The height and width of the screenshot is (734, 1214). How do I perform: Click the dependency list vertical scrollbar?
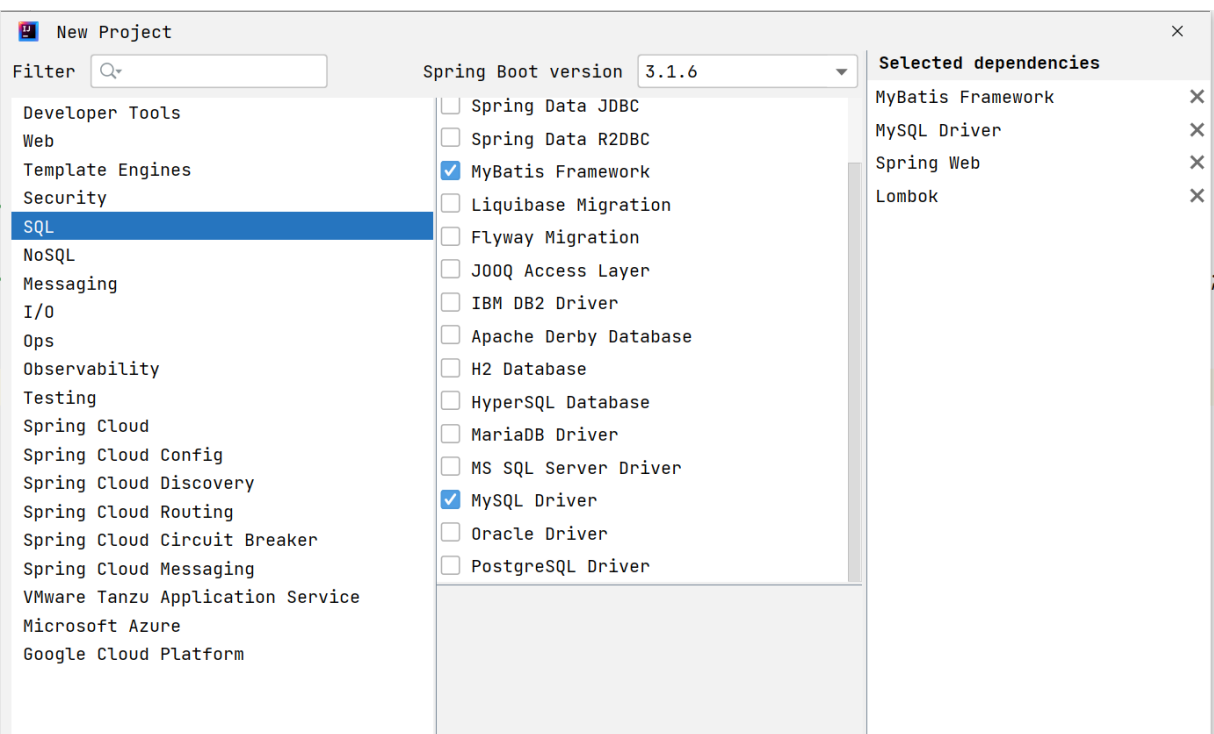[x=853, y=370]
